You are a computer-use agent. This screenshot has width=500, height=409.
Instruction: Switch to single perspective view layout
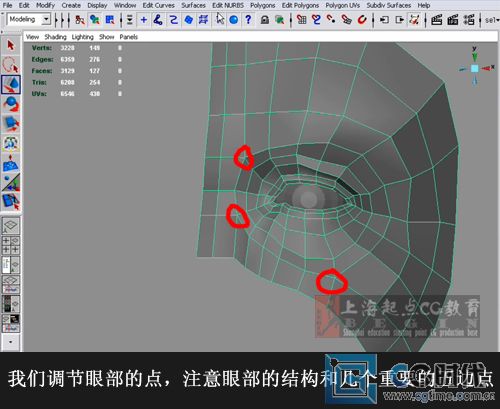pyautogui.click(x=11, y=226)
